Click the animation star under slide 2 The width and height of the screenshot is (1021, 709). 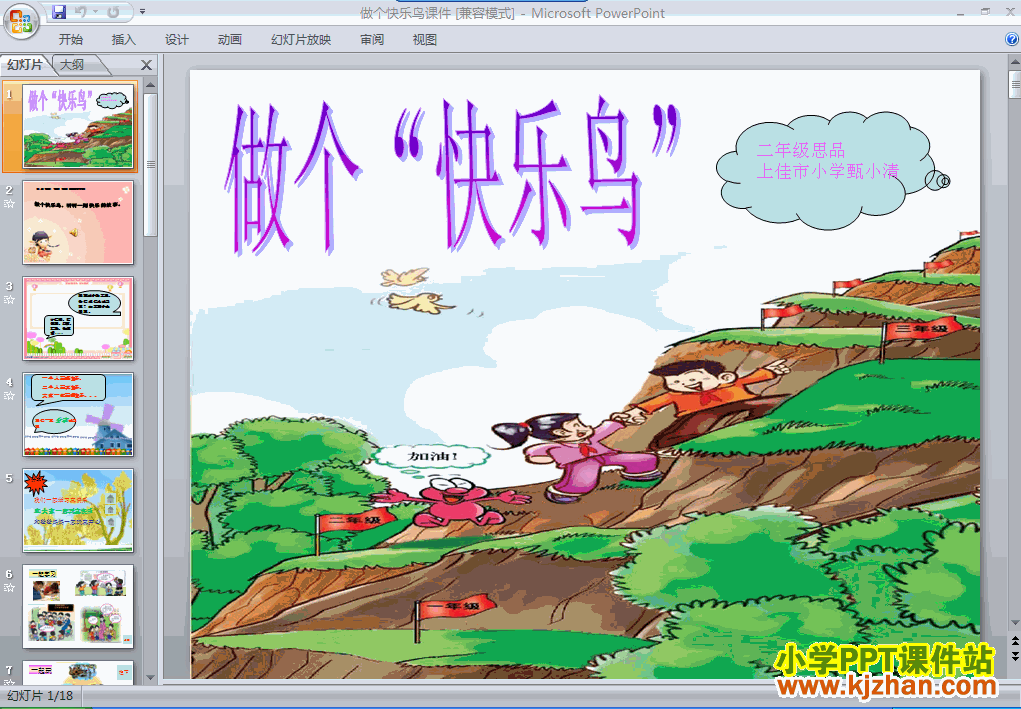pos(9,204)
